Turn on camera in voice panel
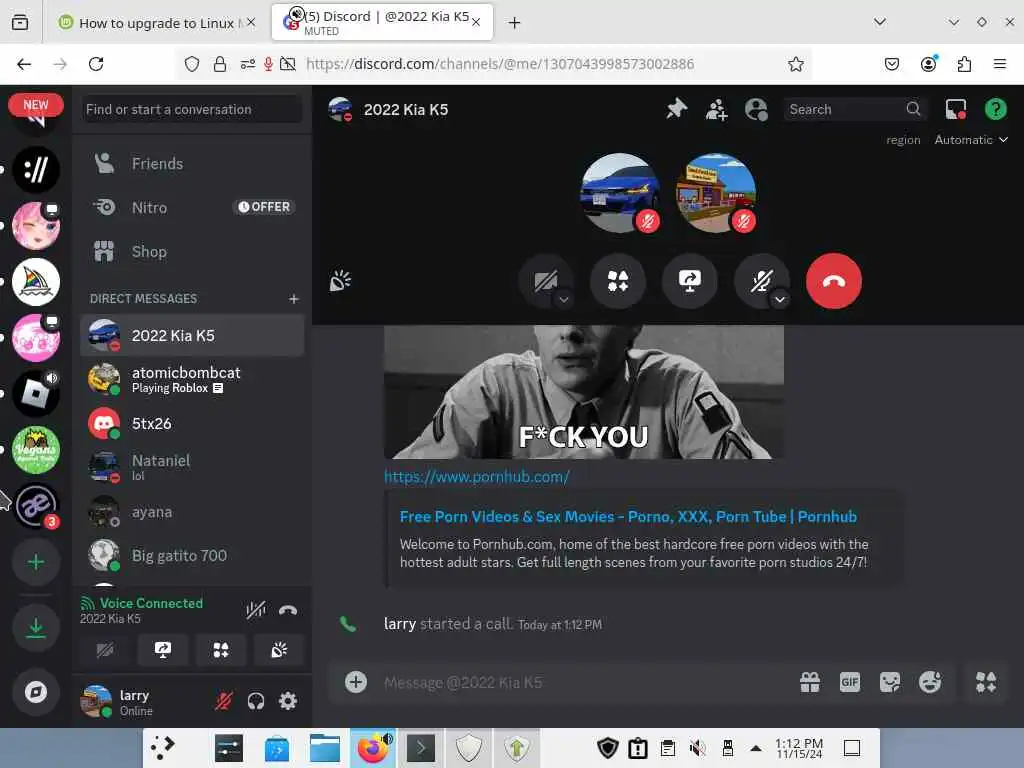 pos(105,650)
